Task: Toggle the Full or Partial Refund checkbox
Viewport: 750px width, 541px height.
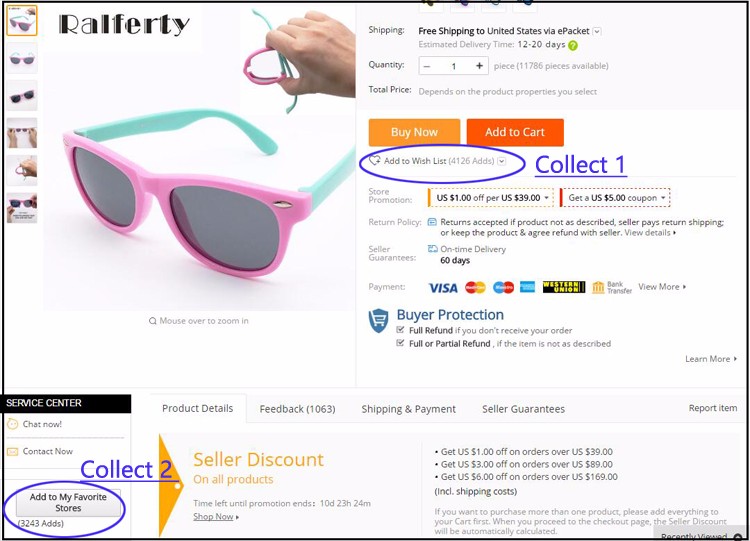Action: coord(400,343)
